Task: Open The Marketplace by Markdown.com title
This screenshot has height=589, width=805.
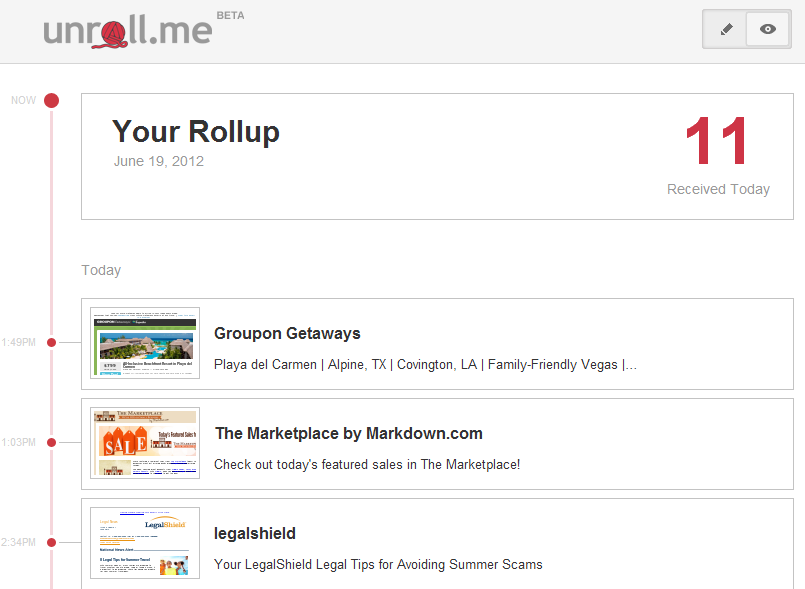Action: click(x=349, y=433)
